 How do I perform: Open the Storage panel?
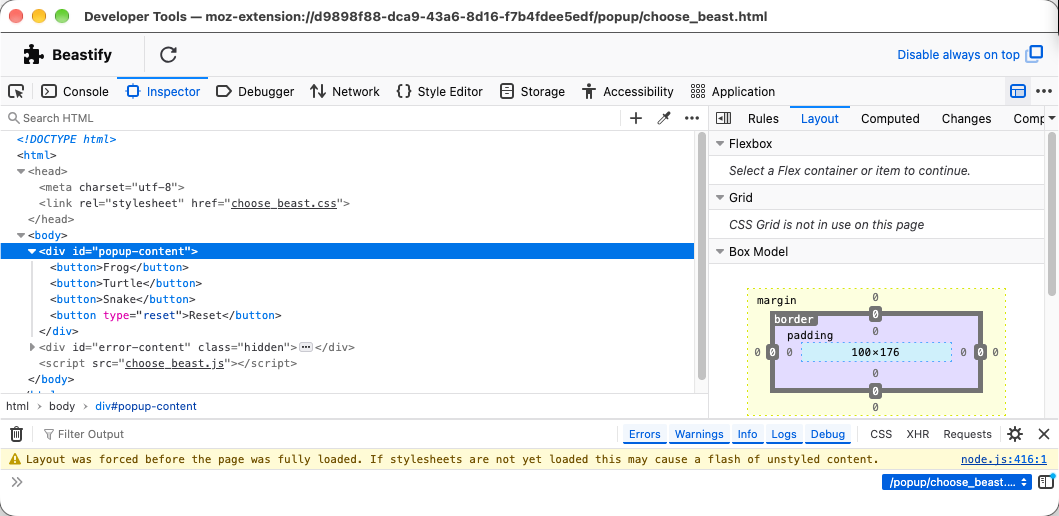pyautogui.click(x=532, y=91)
